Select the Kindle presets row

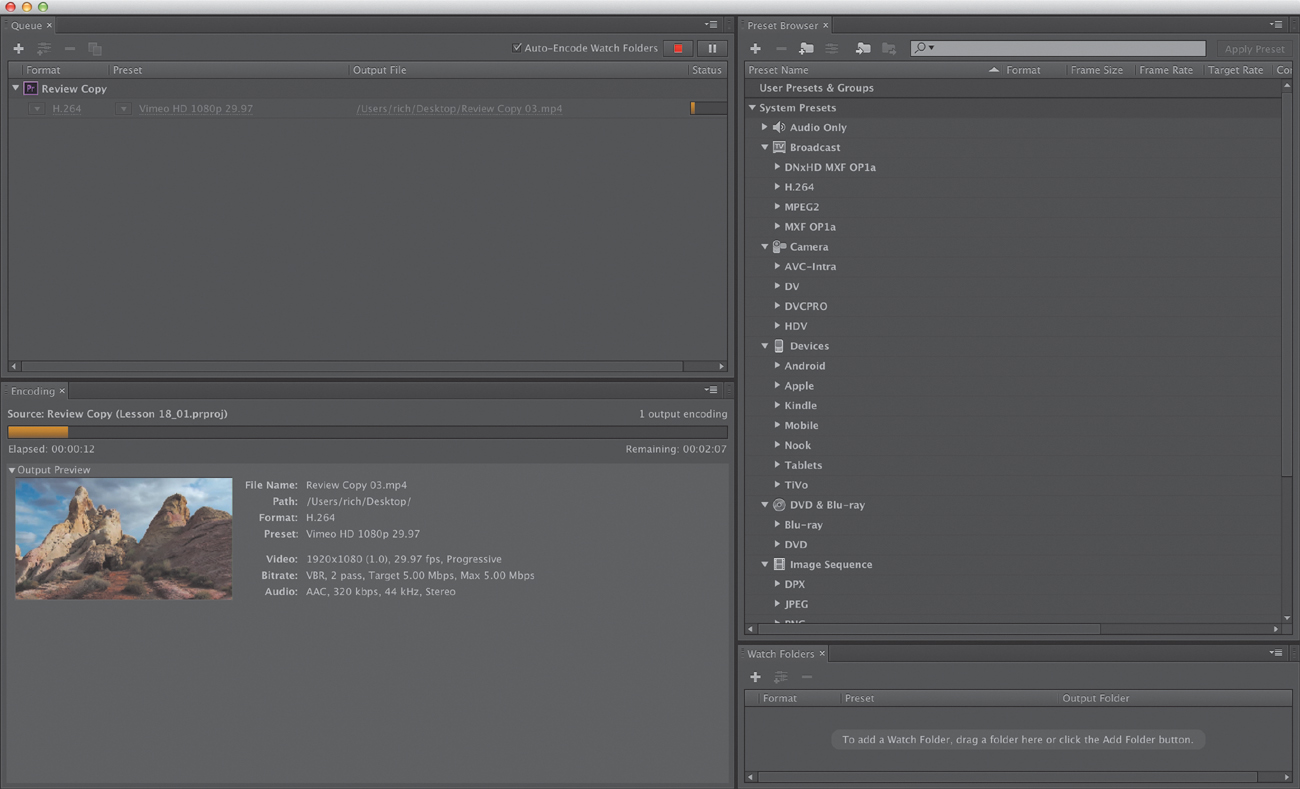point(1014,405)
